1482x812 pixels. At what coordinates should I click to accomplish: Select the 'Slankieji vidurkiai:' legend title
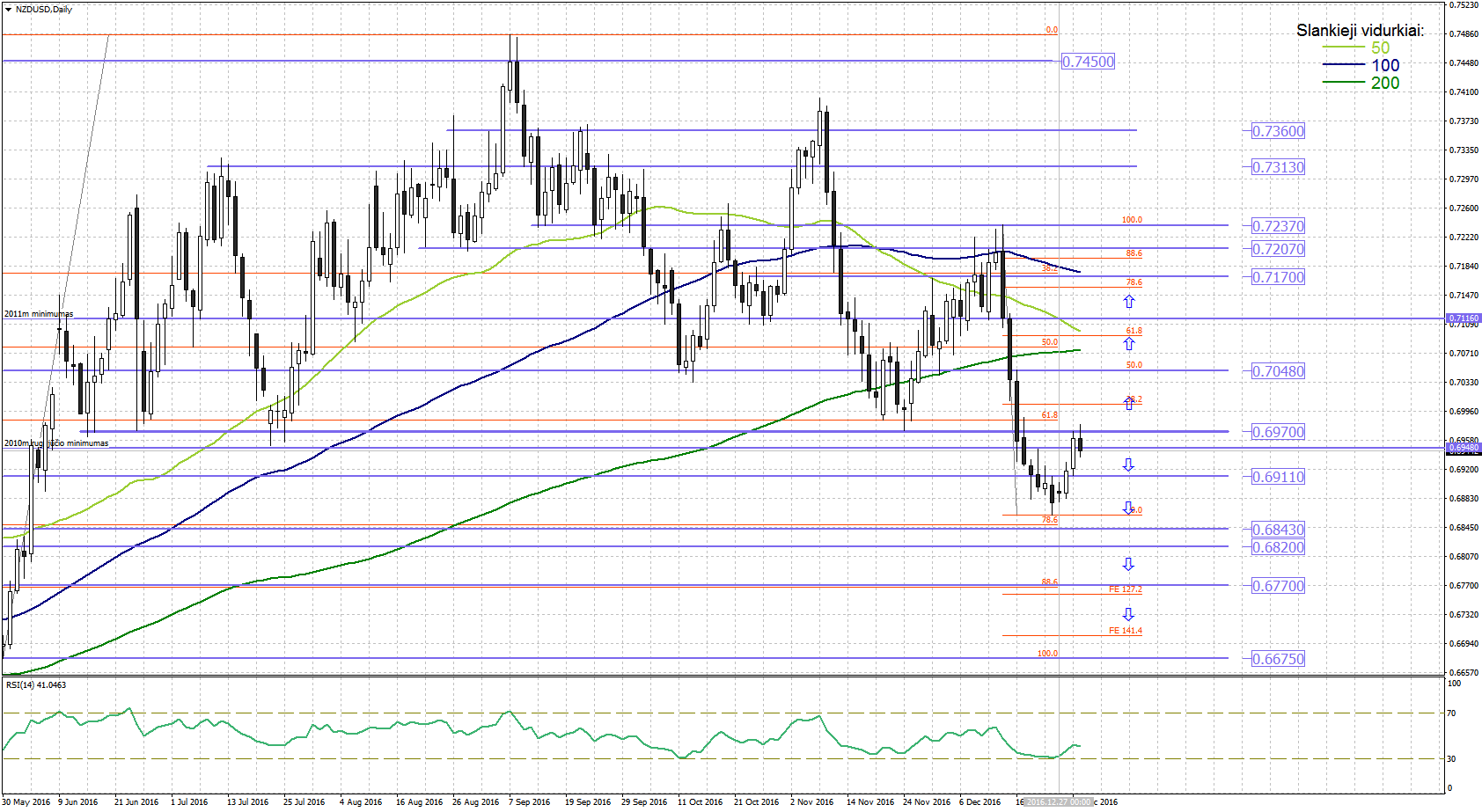(1360, 31)
